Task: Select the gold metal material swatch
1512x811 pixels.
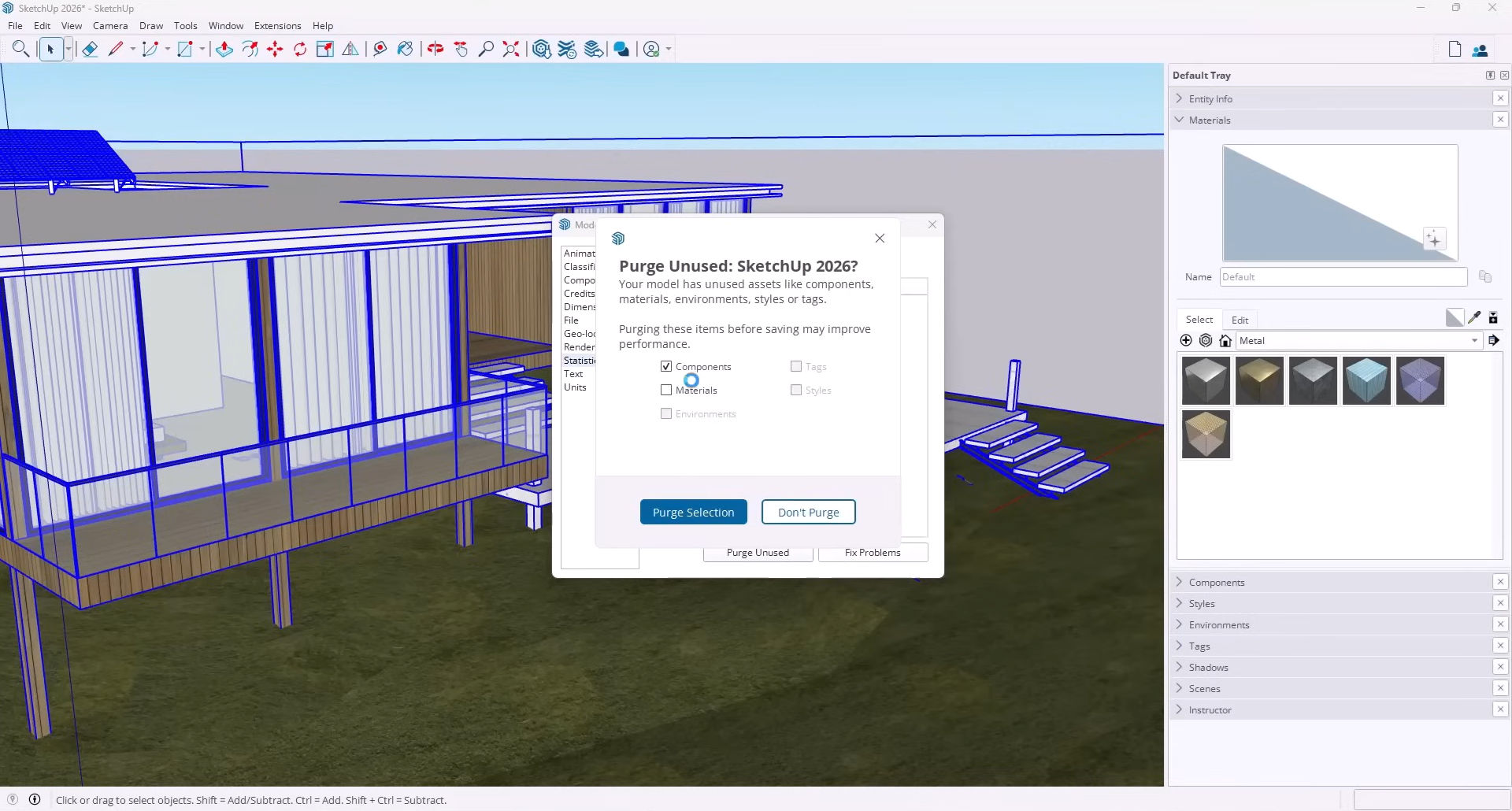Action: click(x=1259, y=381)
